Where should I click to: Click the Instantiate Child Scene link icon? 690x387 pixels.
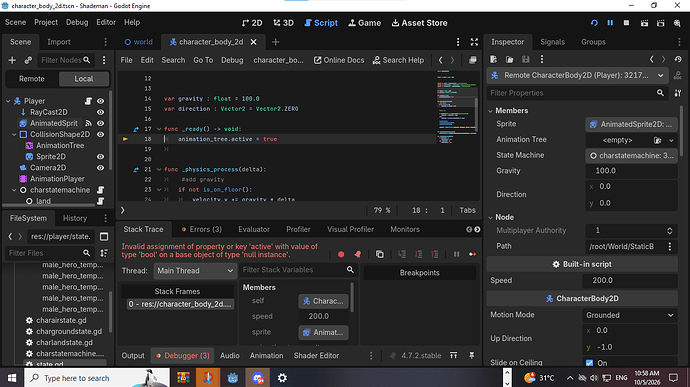[28, 60]
